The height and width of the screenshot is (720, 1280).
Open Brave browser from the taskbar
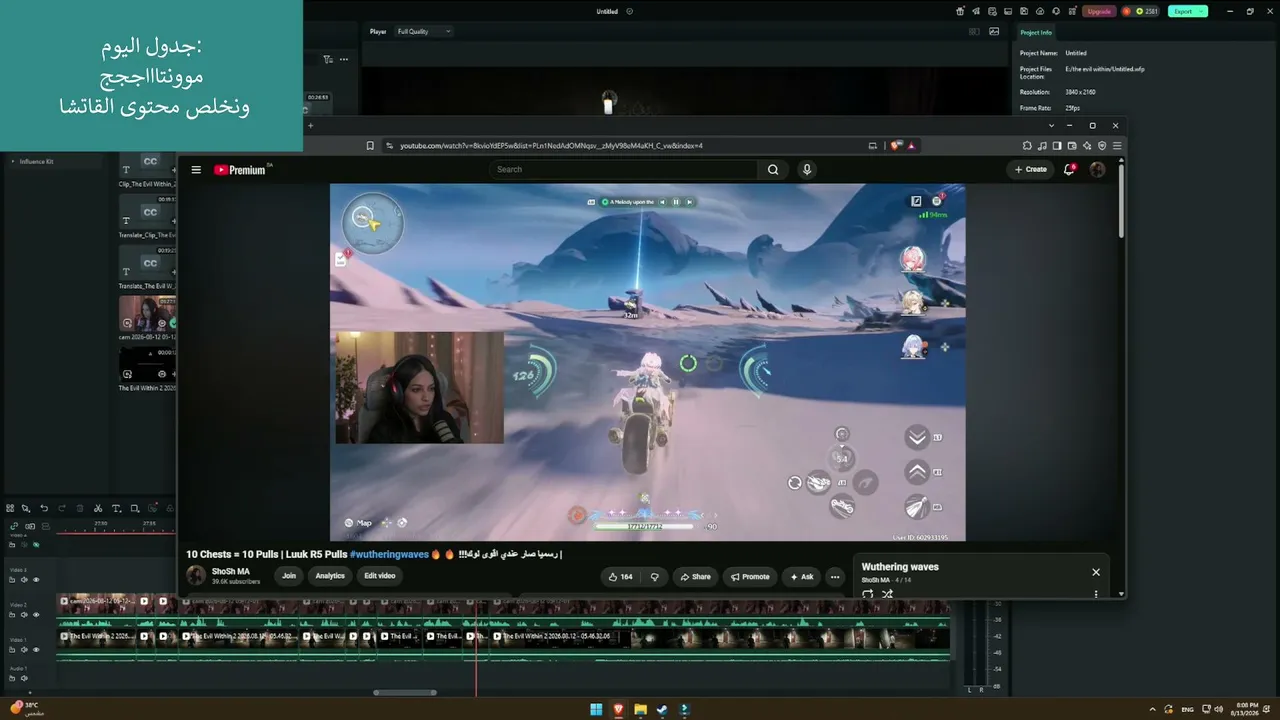[618, 710]
